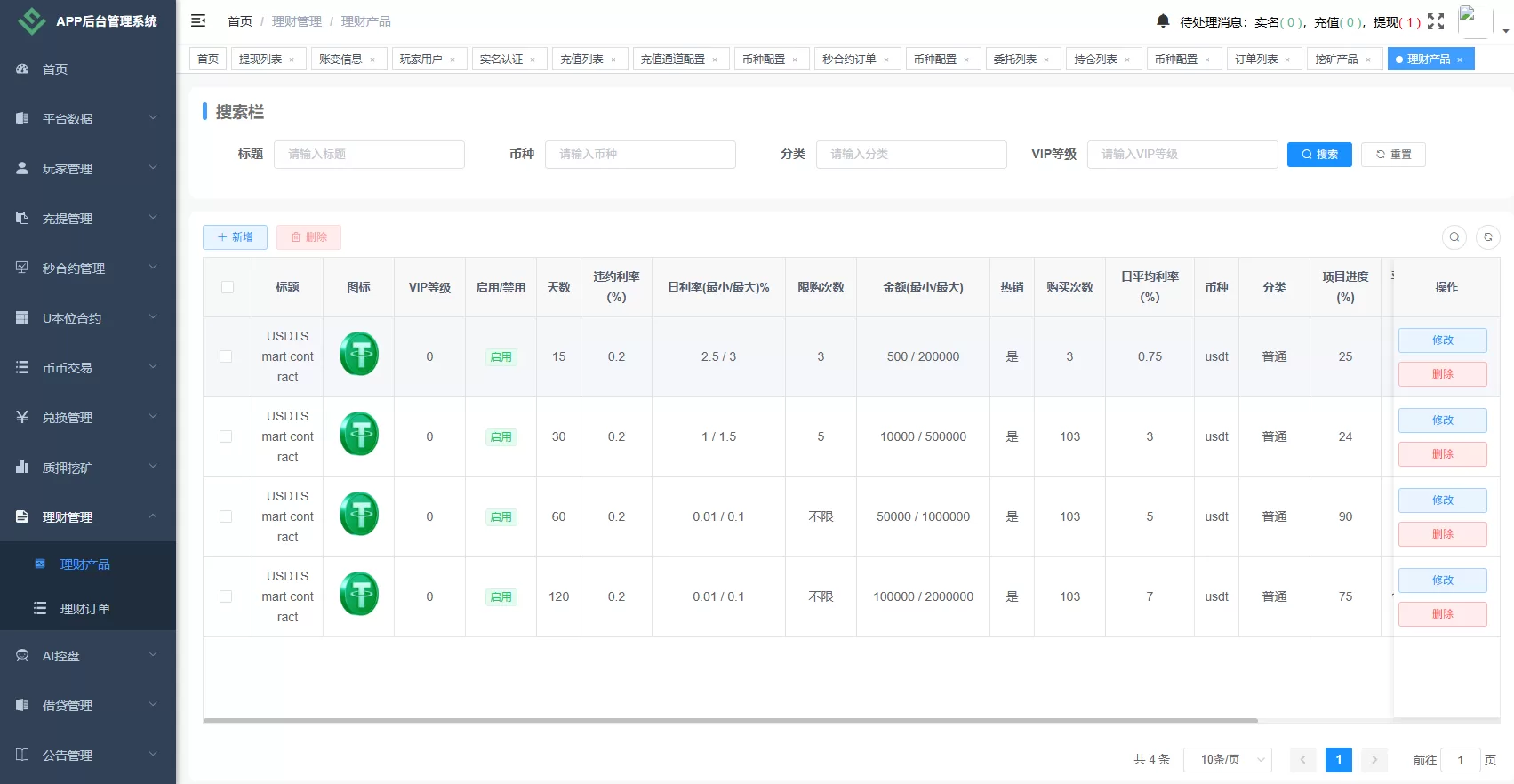Click the round search toggle icon above table

coord(1454,237)
